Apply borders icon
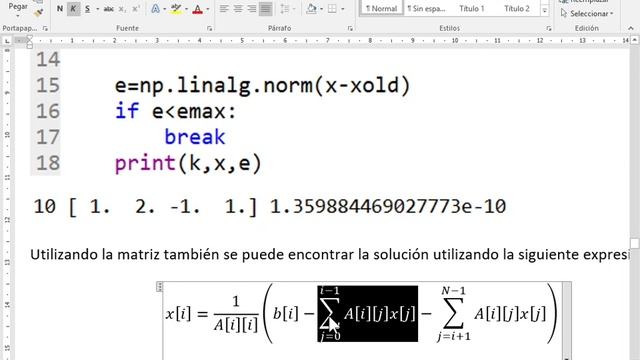This screenshot has height=360, width=640. pyautogui.click(x=332, y=9)
